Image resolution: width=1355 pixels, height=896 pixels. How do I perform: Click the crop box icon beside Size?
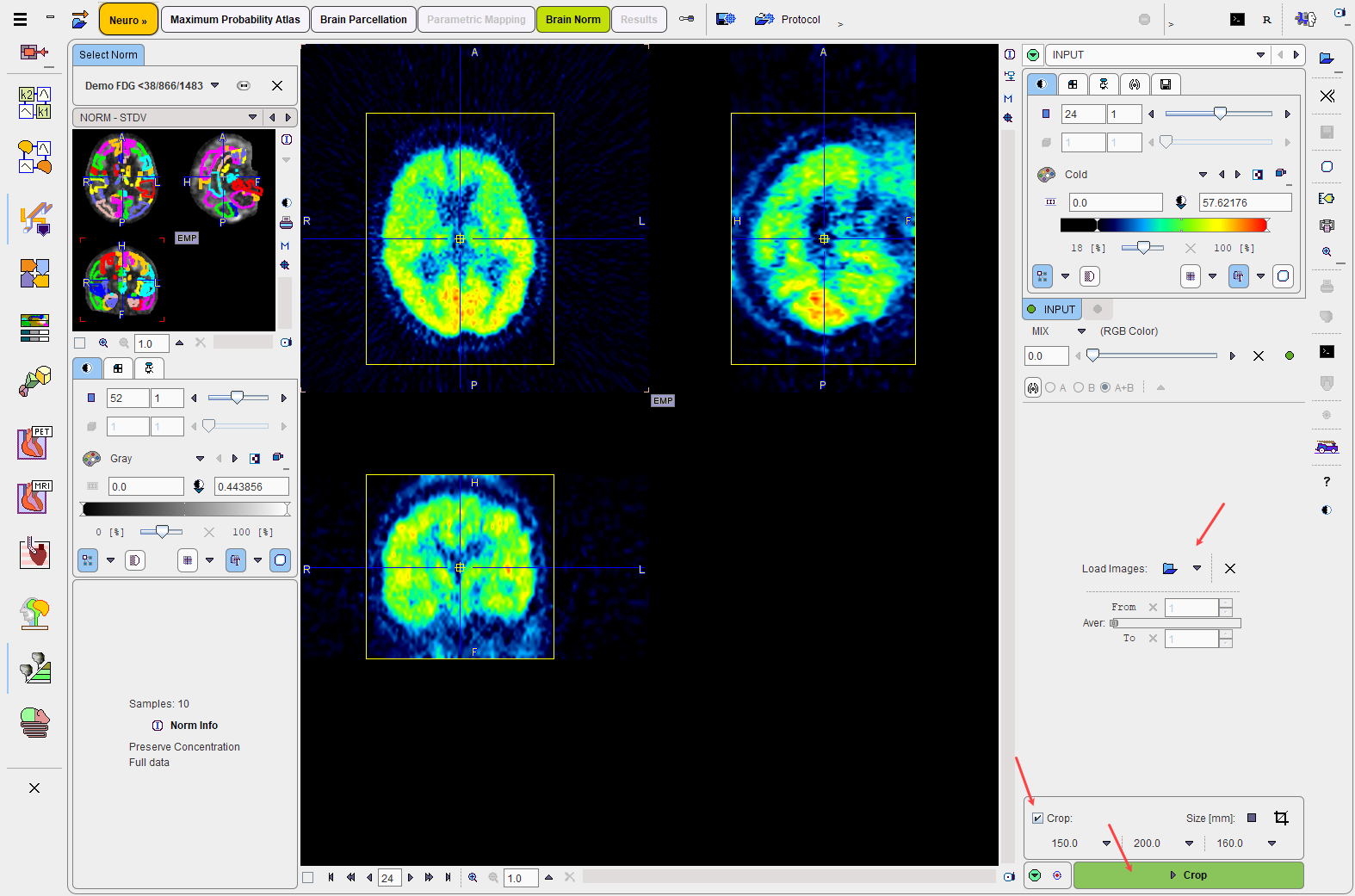1281,818
